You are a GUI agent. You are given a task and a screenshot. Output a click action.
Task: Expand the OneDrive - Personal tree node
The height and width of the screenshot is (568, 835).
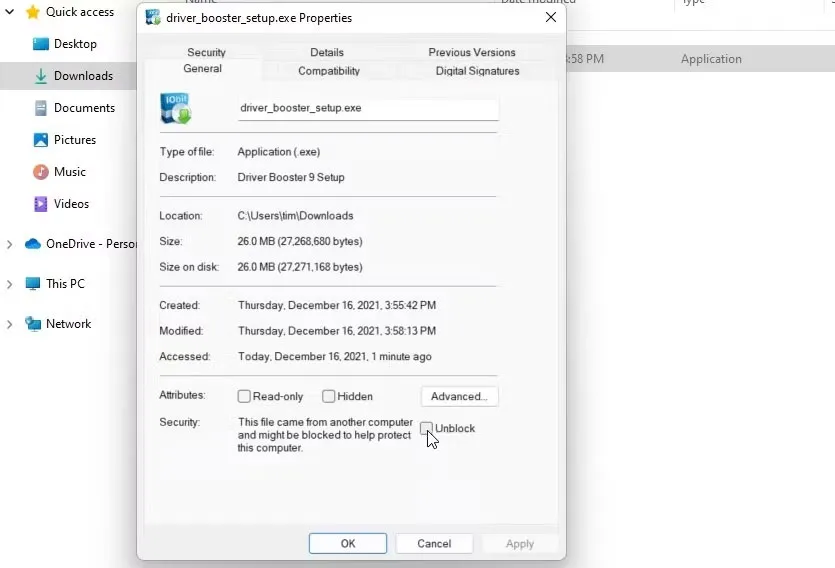pyautogui.click(x=10, y=244)
